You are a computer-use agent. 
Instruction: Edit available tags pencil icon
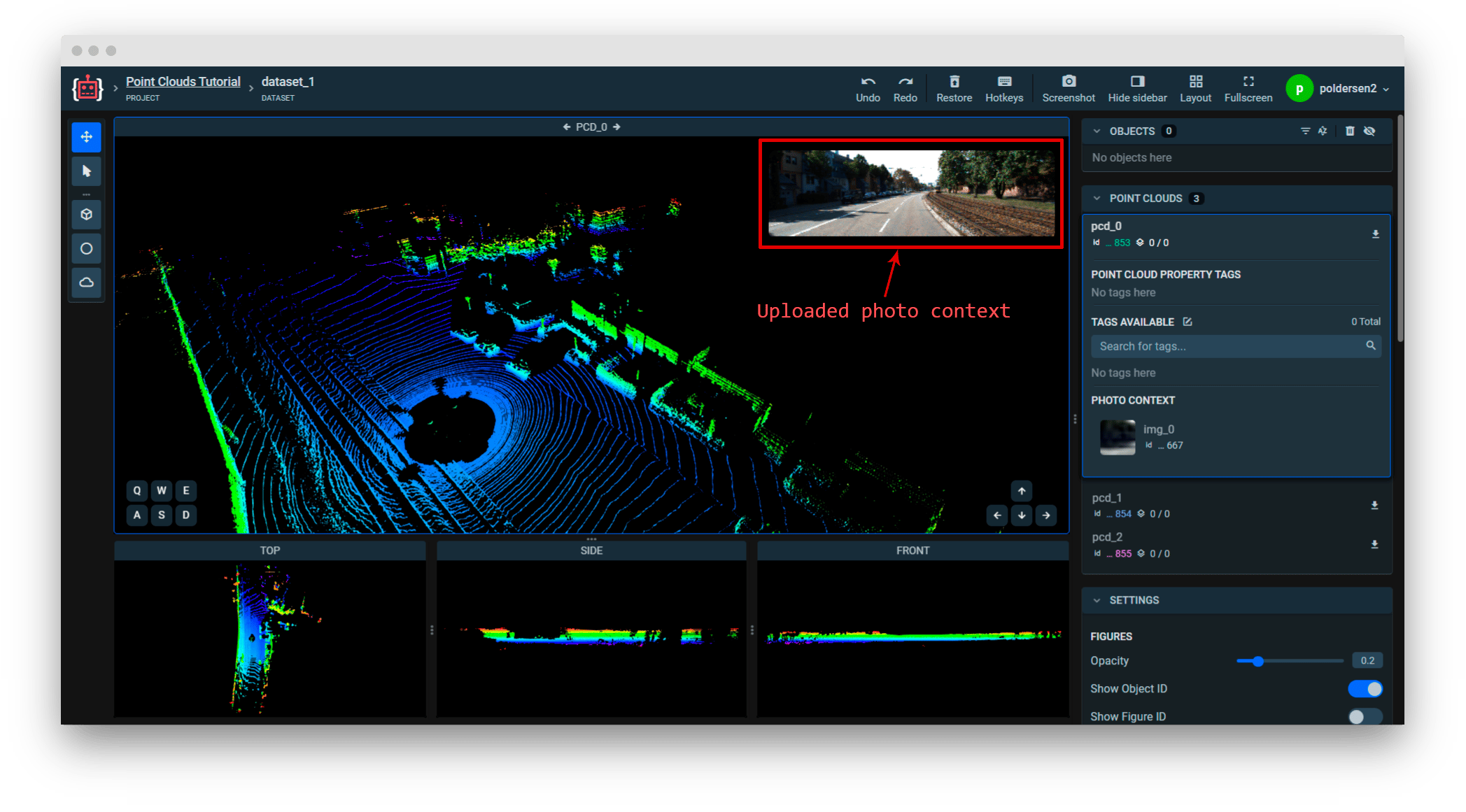[x=1187, y=322]
